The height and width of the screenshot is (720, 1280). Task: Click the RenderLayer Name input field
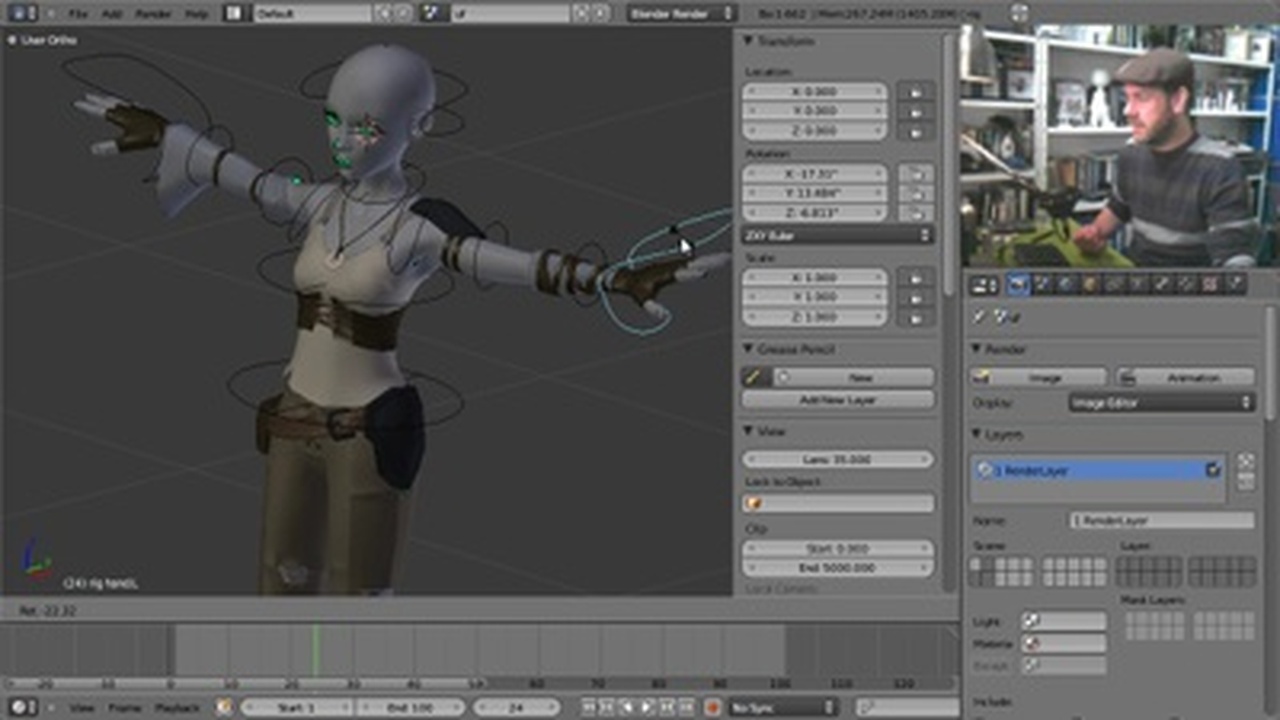(x=1161, y=520)
